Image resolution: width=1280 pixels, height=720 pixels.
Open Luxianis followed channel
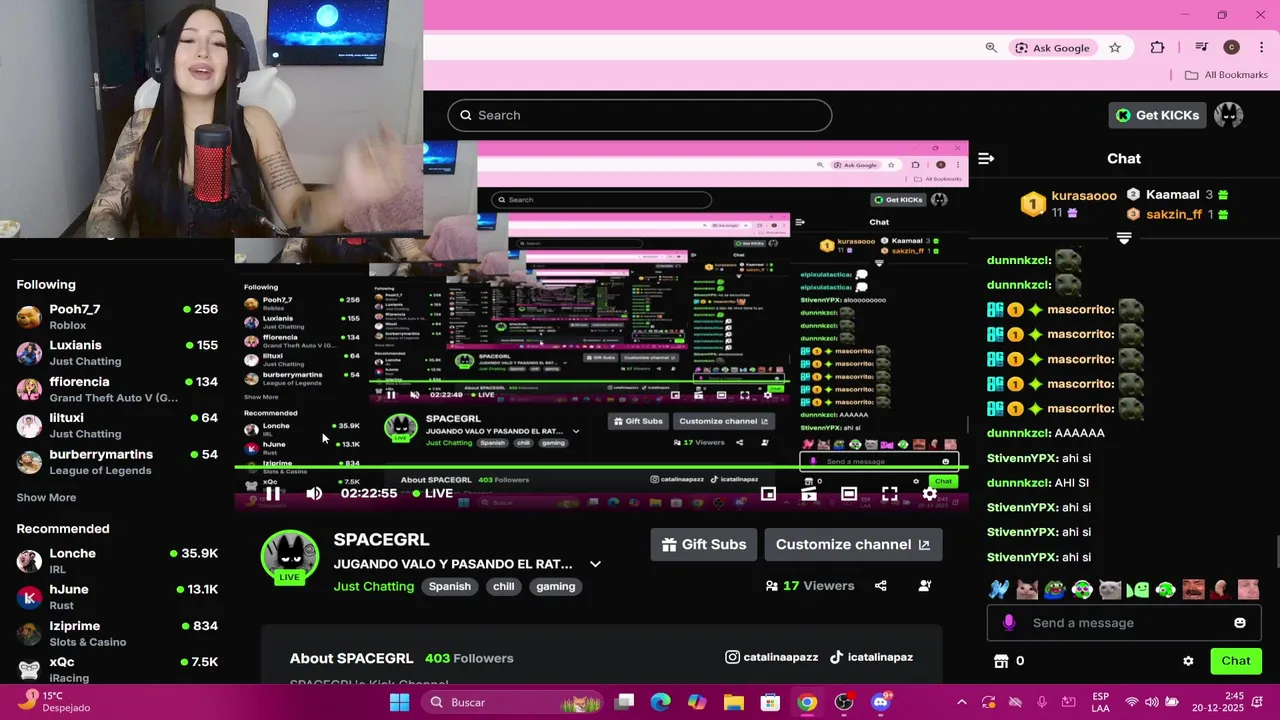(118, 353)
